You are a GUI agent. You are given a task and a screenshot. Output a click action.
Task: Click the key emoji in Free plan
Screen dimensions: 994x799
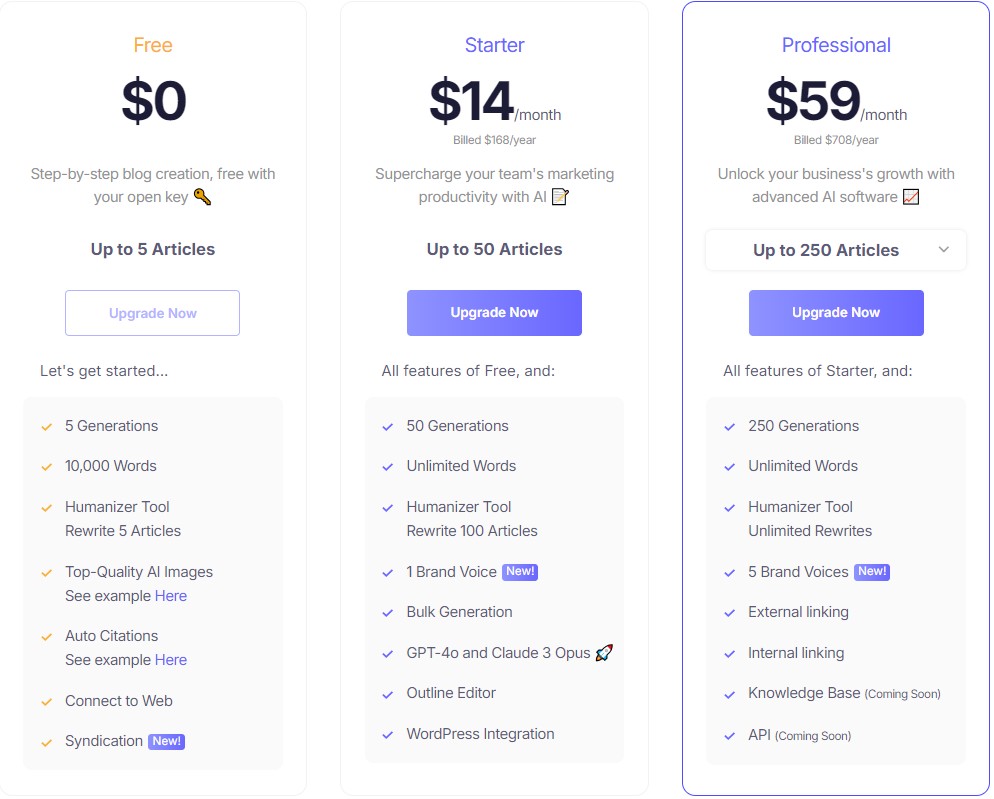tap(203, 197)
